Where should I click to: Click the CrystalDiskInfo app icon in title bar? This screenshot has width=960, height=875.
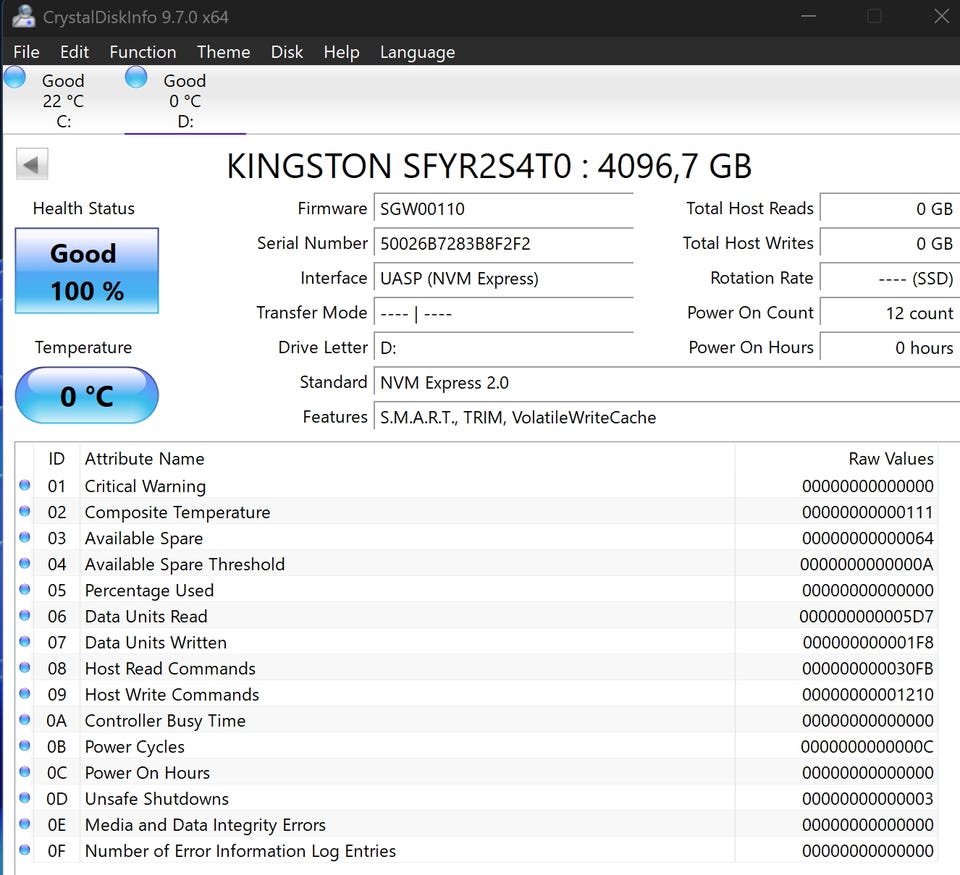point(23,16)
